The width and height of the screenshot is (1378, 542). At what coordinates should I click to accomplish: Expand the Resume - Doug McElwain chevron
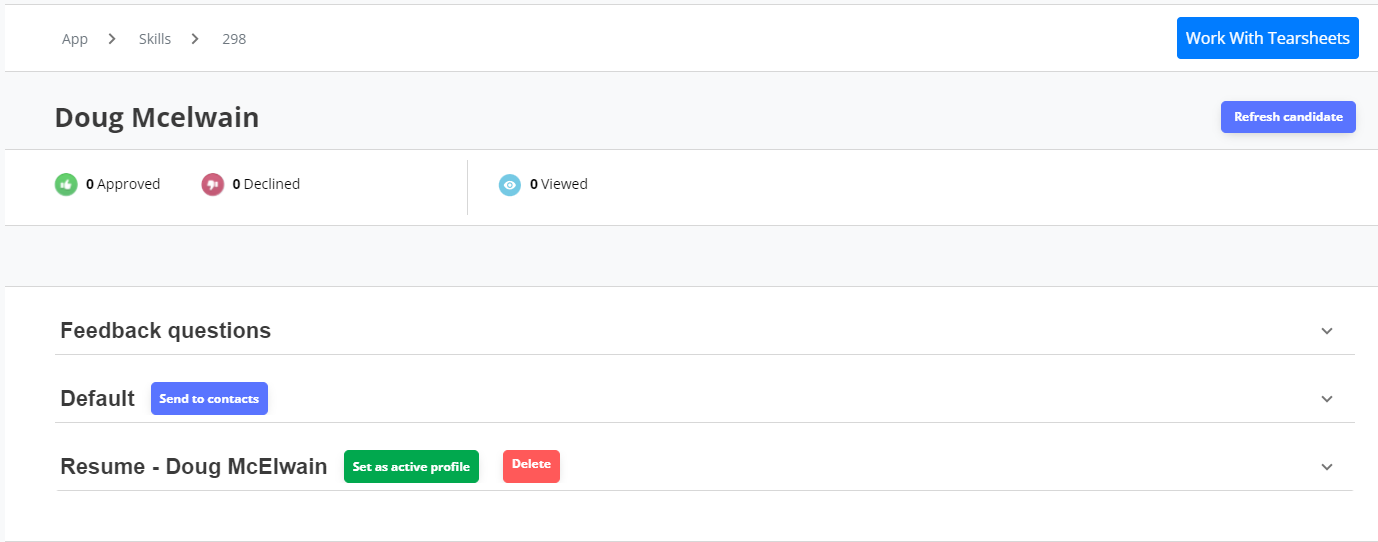click(1327, 467)
